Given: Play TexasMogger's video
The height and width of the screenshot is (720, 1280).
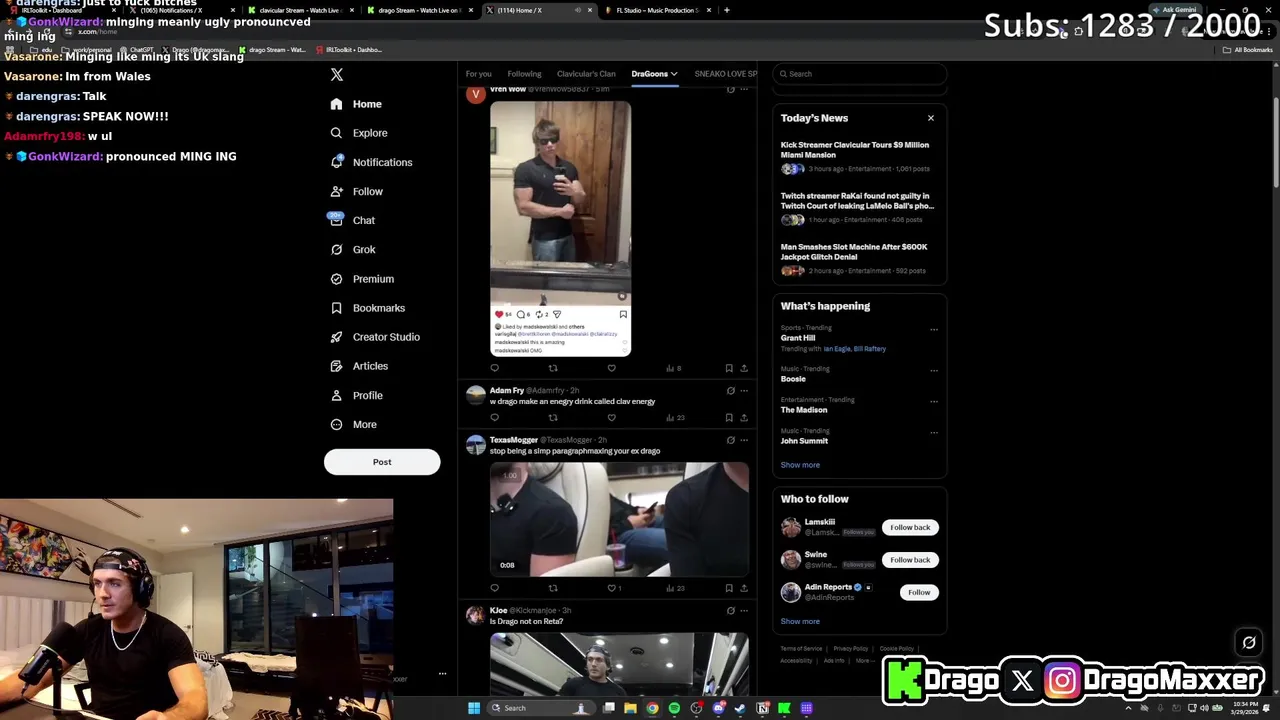Looking at the screenshot, I should tap(619, 519).
